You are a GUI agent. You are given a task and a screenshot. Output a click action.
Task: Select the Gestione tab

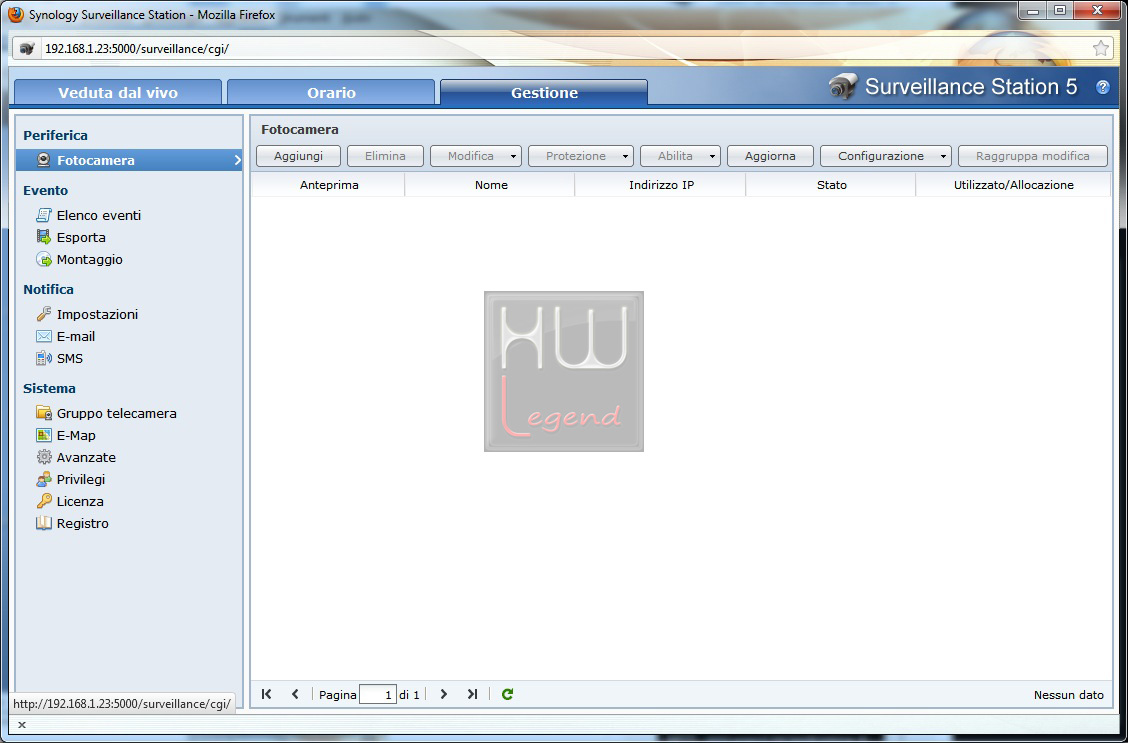544,93
